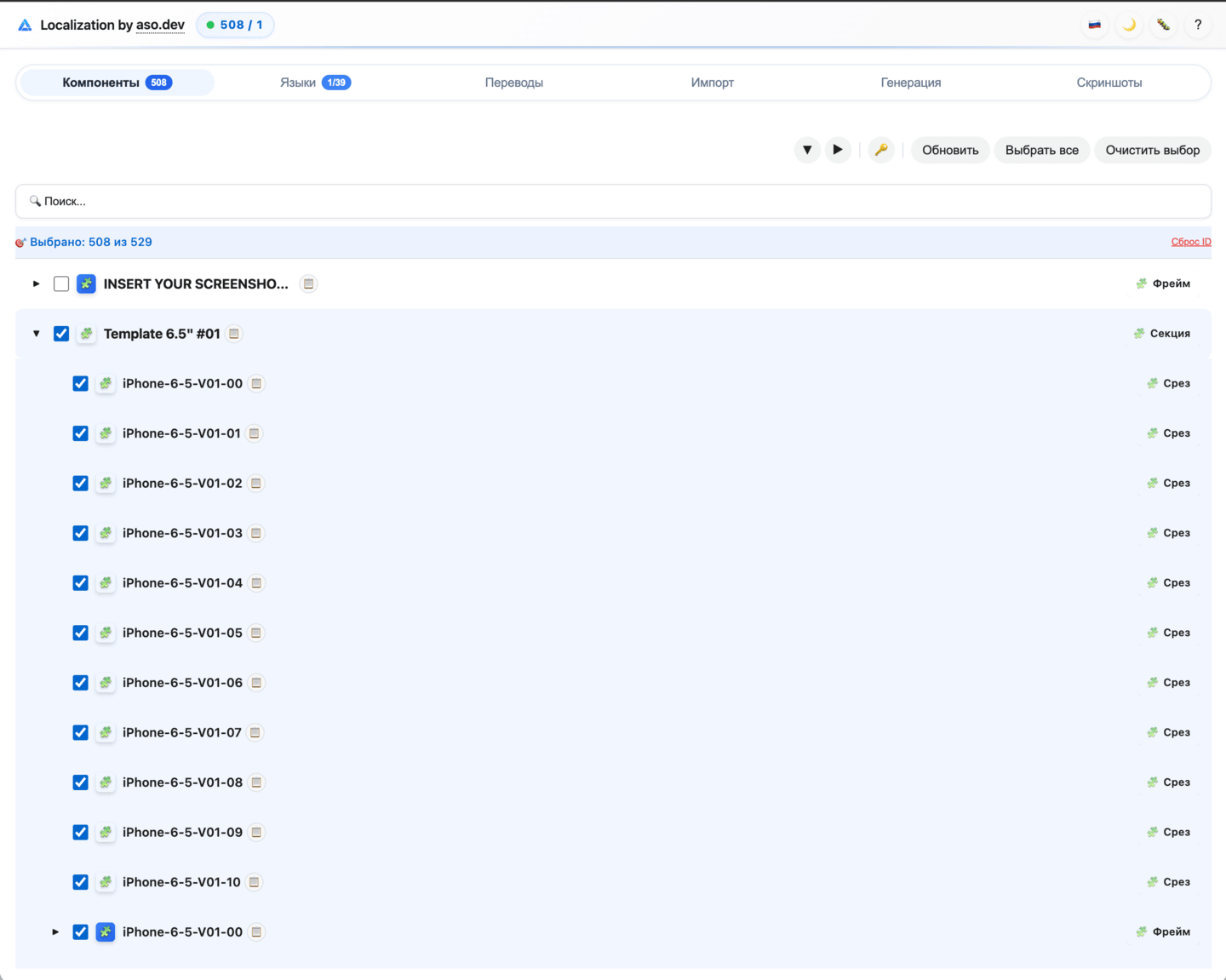This screenshot has width=1226, height=980.
Task: Open the Скриншоты tab
Action: (x=1109, y=83)
